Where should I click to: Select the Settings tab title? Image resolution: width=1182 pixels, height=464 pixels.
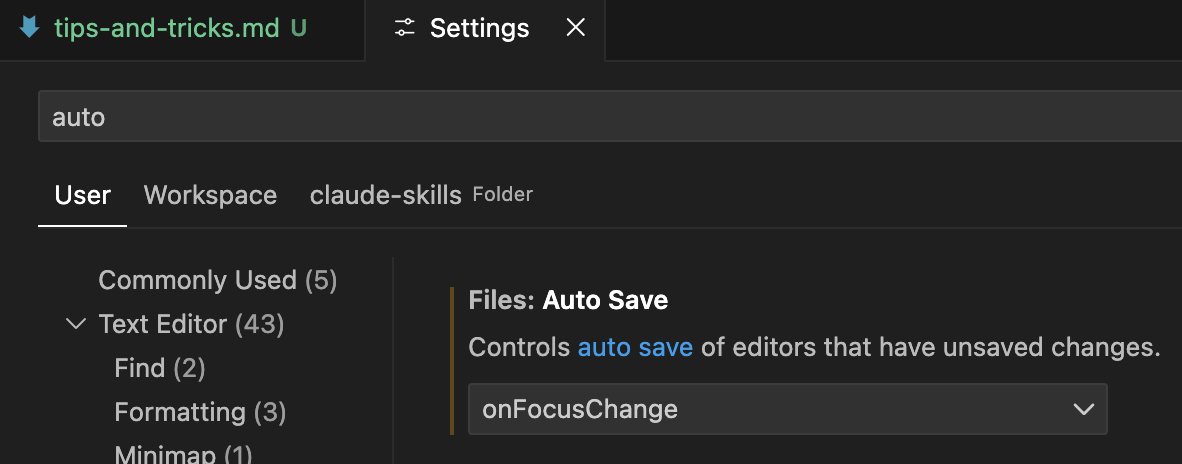point(479,28)
